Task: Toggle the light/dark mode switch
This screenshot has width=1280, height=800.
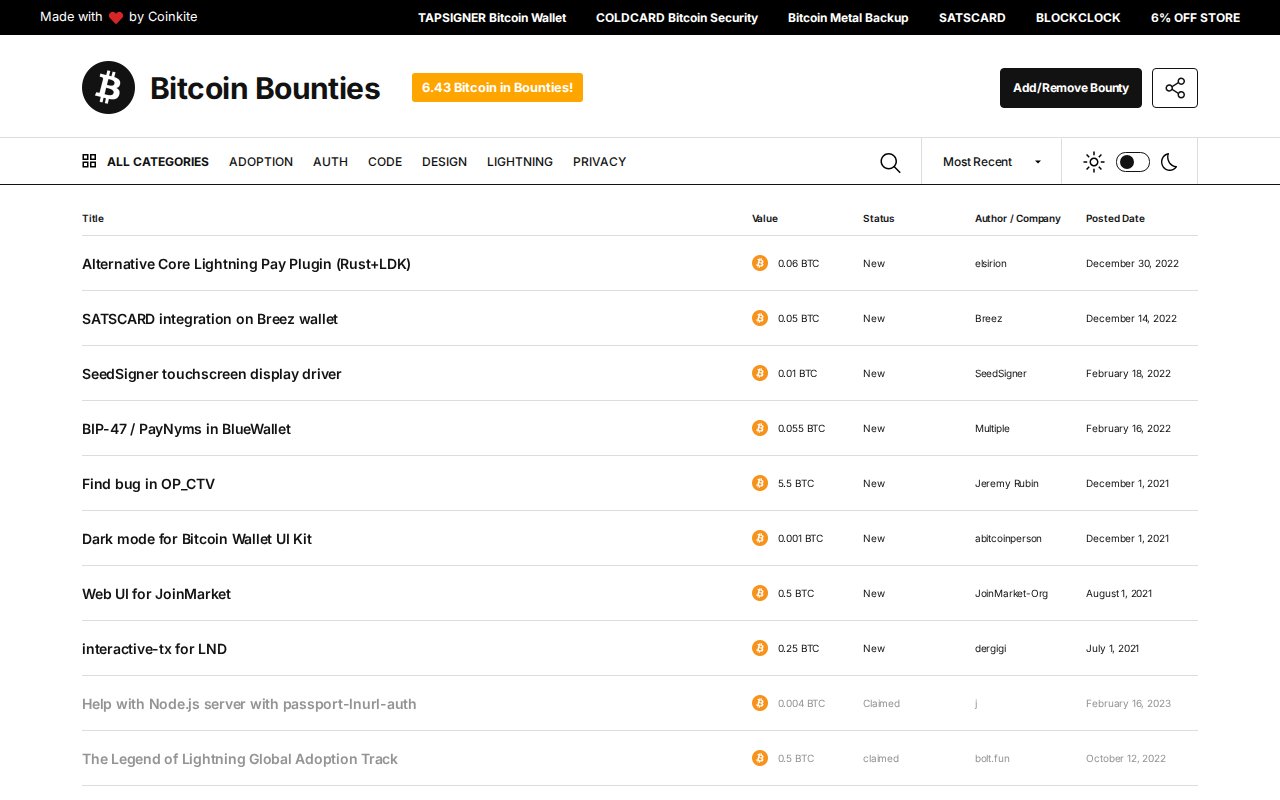Action: coord(1132,161)
